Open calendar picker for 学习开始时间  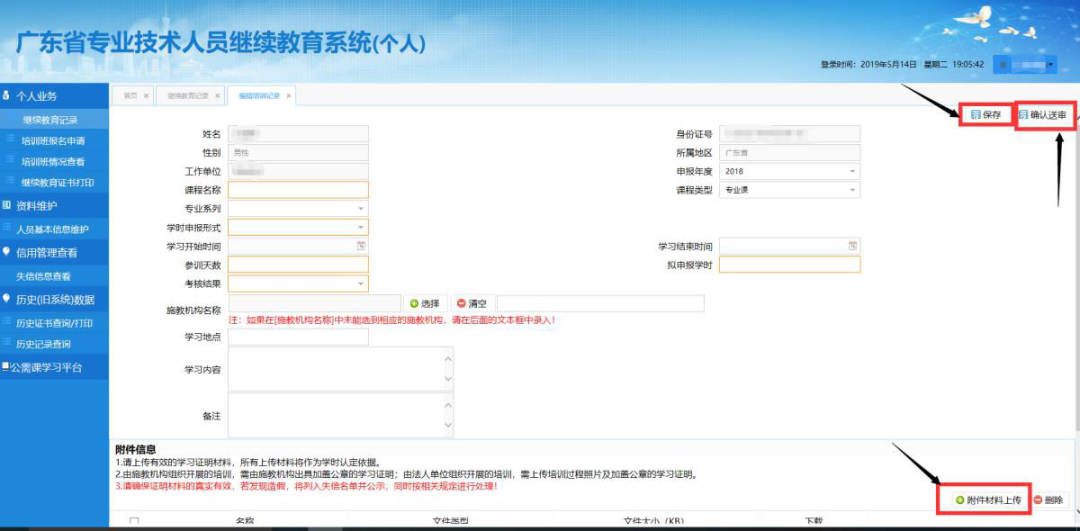tap(361, 246)
